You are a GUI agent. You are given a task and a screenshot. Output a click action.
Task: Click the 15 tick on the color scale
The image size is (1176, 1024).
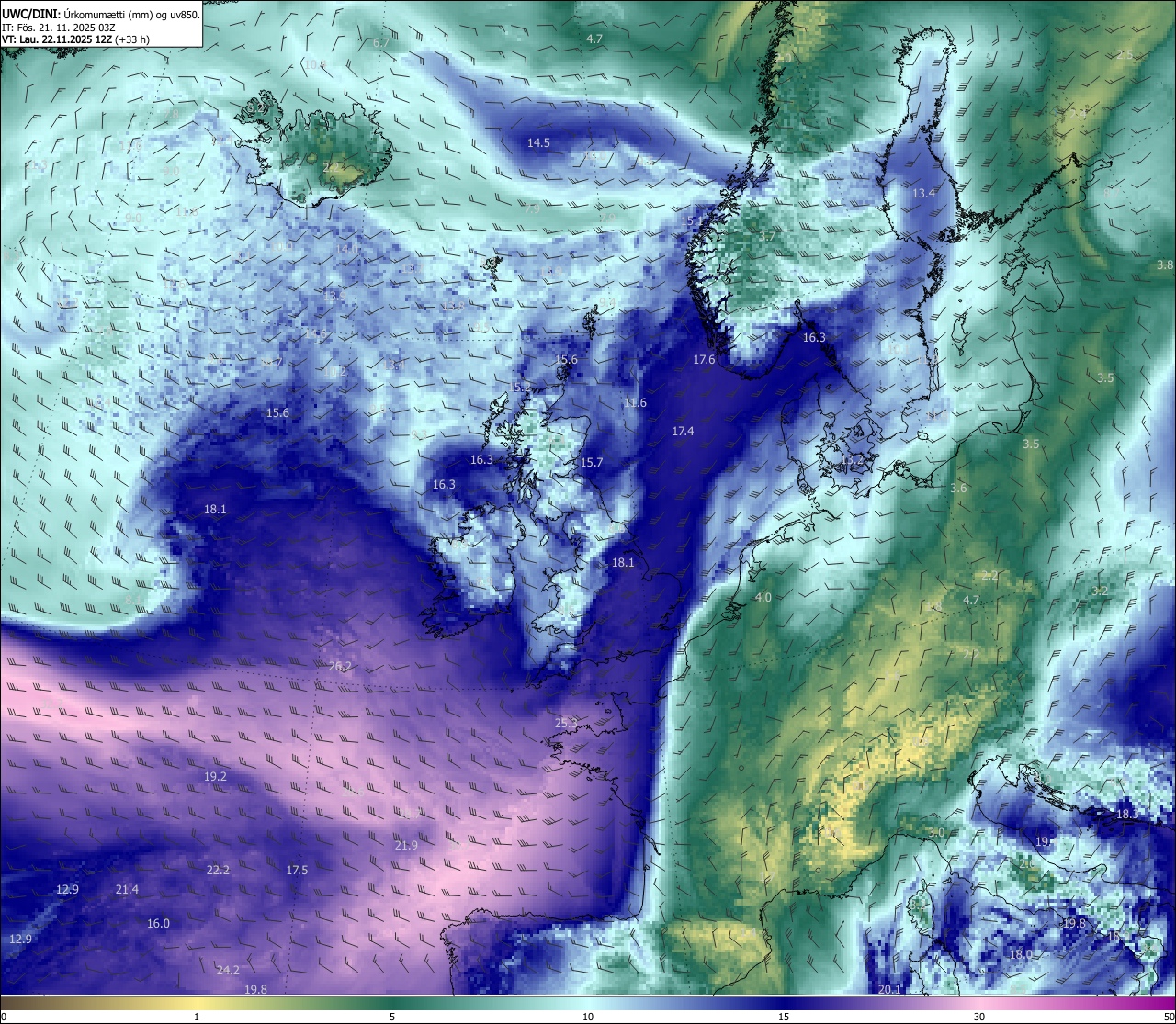pos(784,1017)
